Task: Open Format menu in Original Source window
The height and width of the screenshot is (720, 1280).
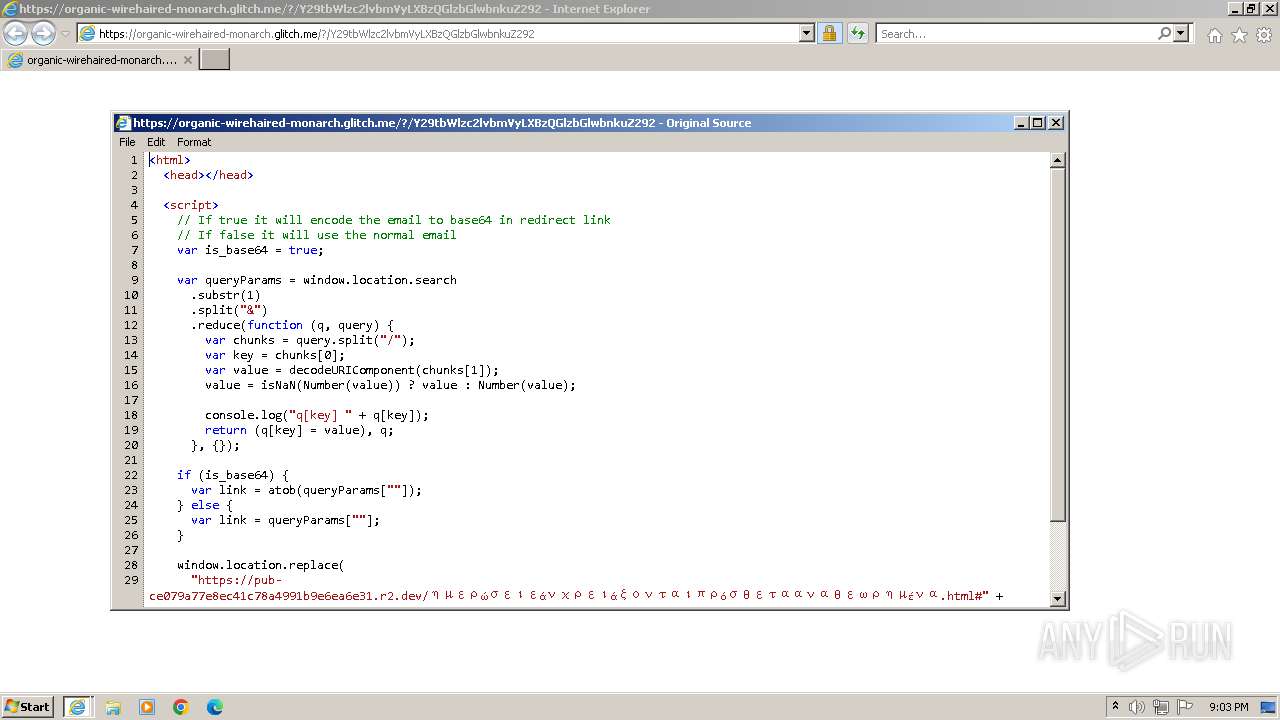Action: (x=194, y=142)
